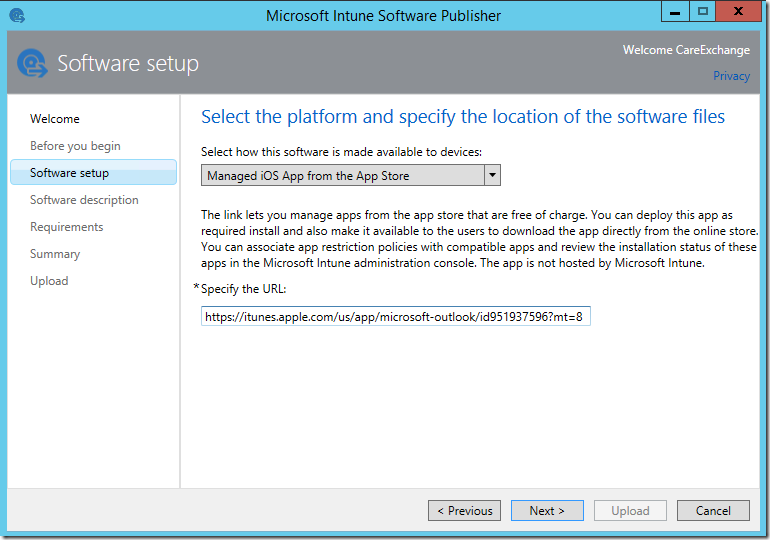Open the Software description step
The width and height of the screenshot is (770, 540).
[84, 200]
